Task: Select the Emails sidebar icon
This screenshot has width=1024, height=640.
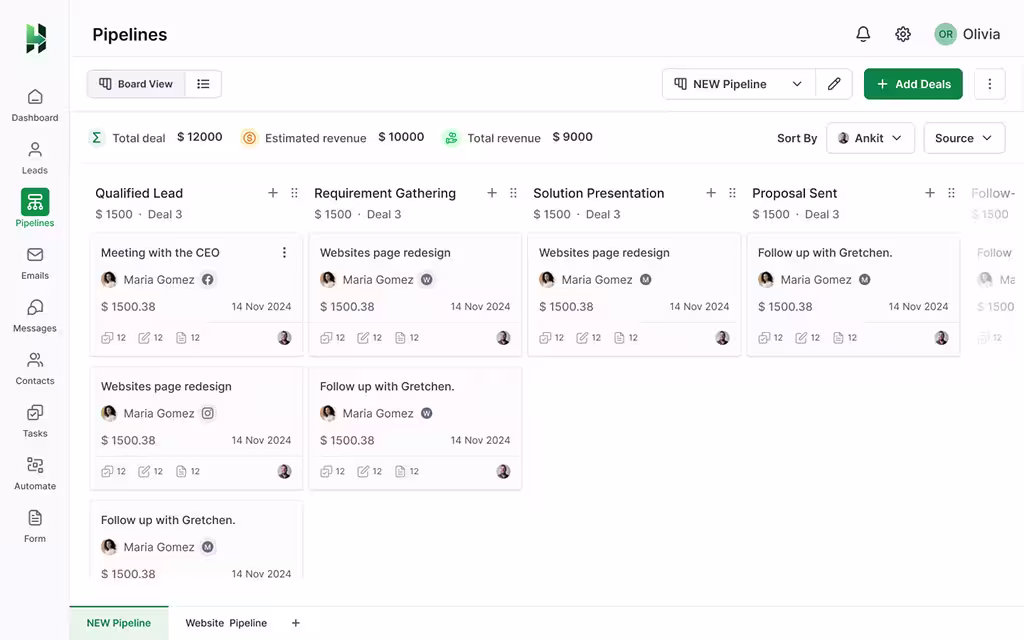Action: point(34,266)
